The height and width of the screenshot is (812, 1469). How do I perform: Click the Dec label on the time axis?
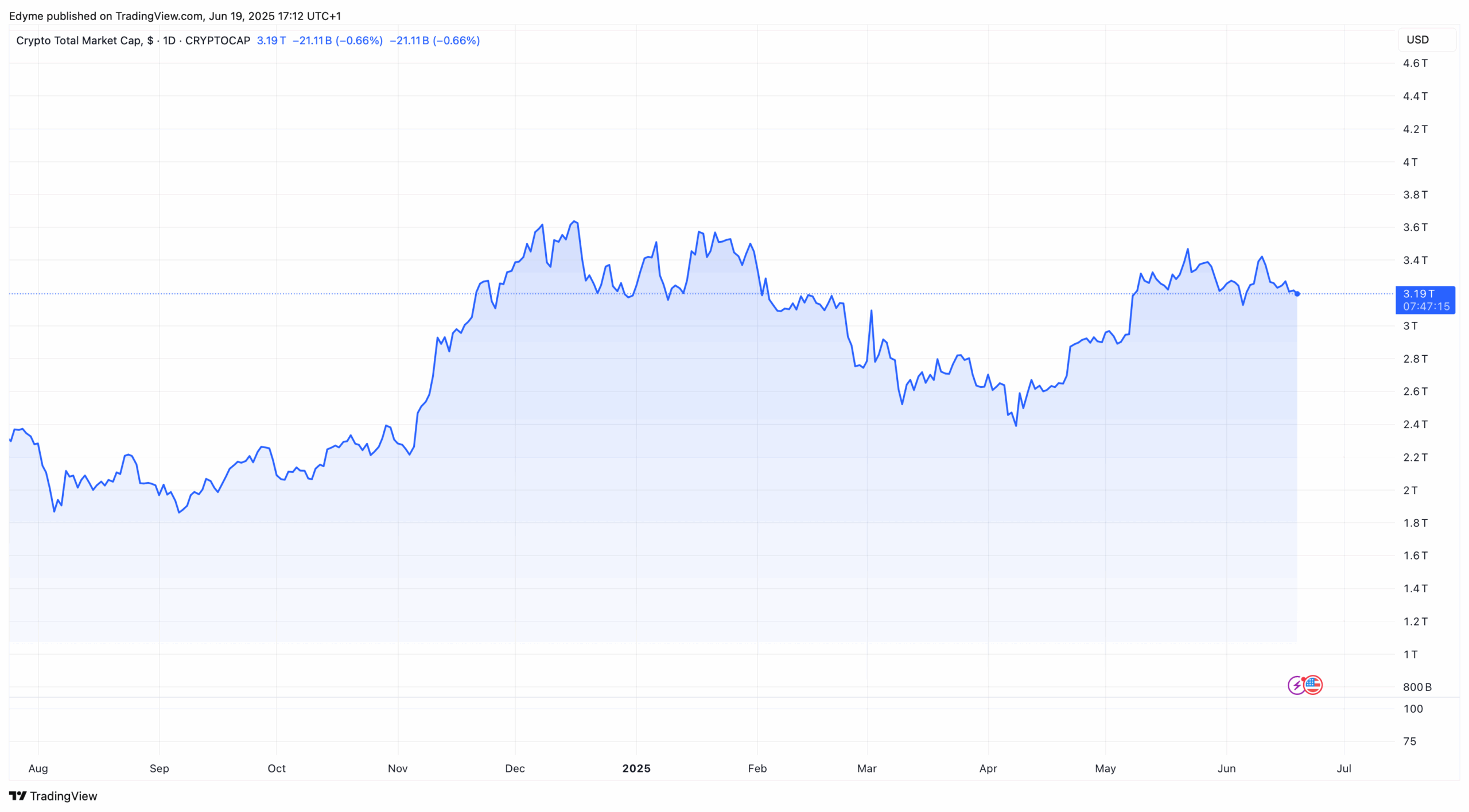pos(515,768)
